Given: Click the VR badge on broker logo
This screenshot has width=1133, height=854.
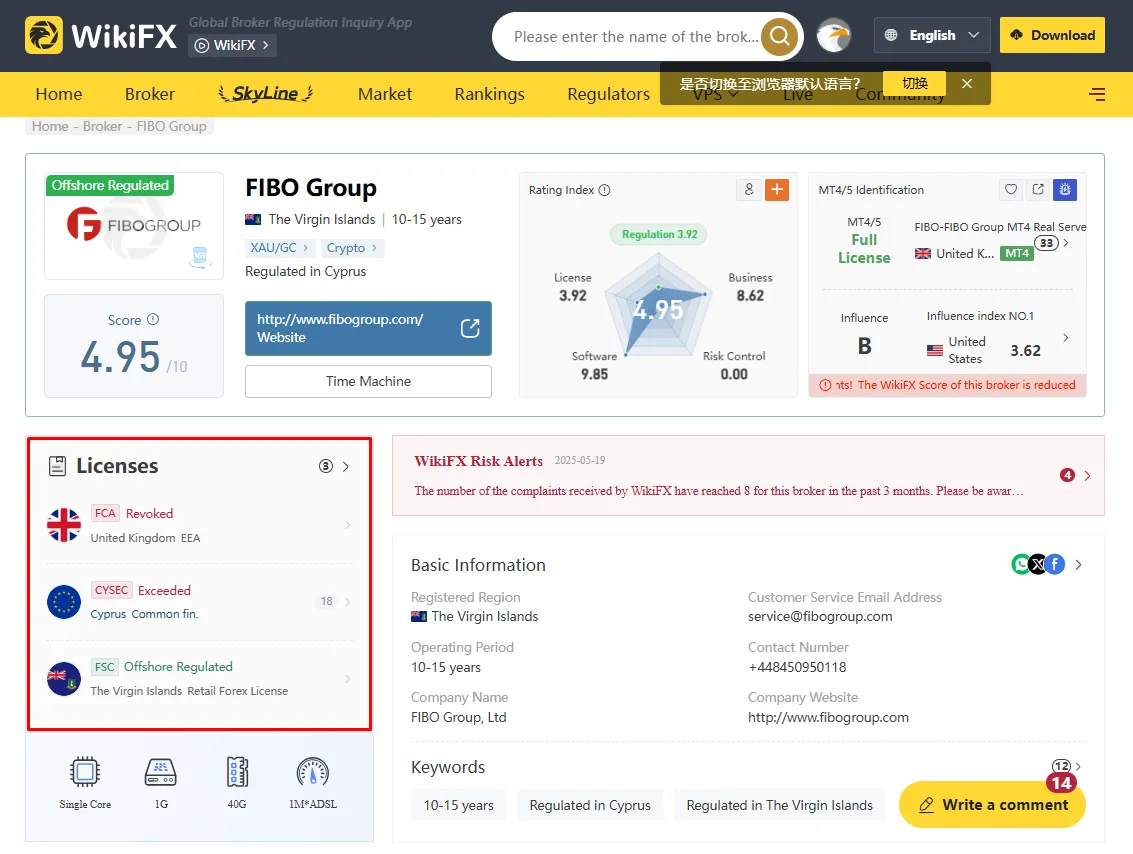Looking at the screenshot, I should pyautogui.click(x=200, y=257).
